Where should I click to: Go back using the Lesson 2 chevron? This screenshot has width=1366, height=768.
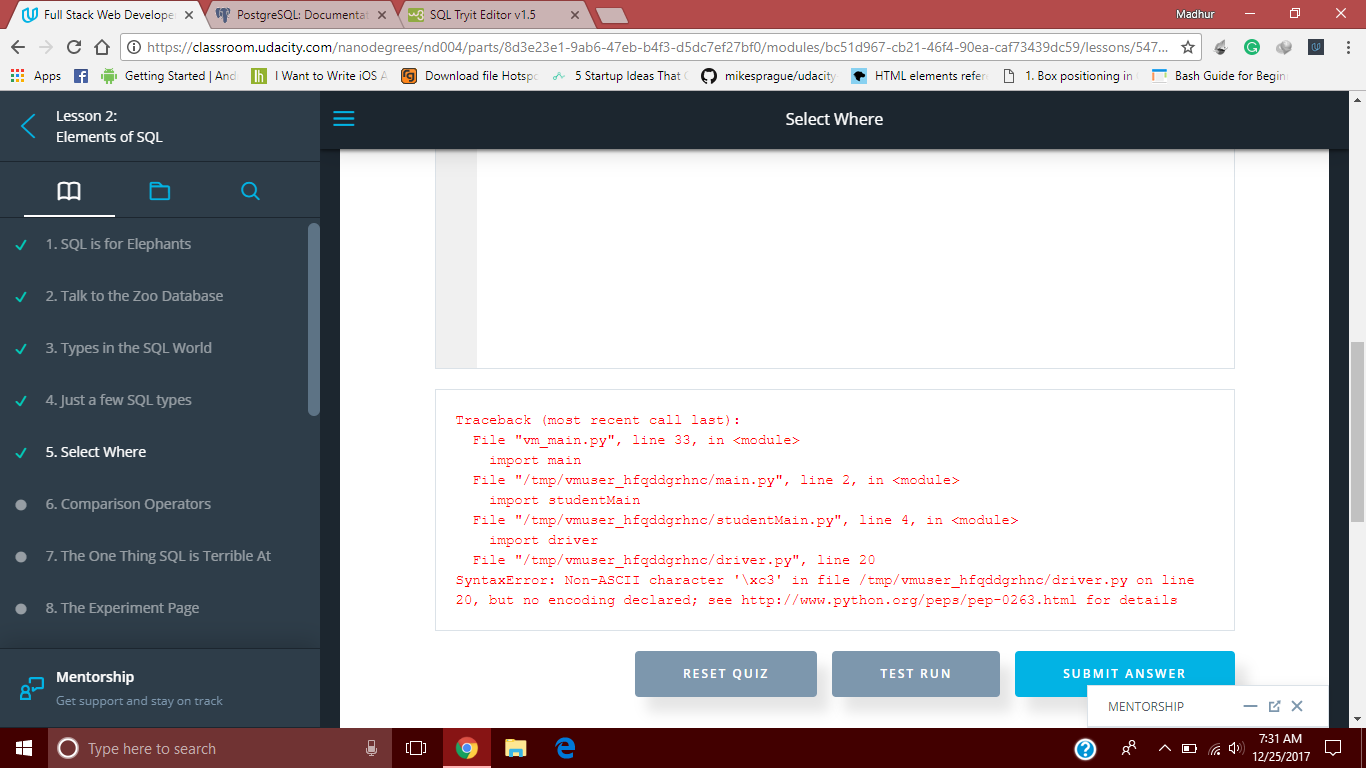27,126
